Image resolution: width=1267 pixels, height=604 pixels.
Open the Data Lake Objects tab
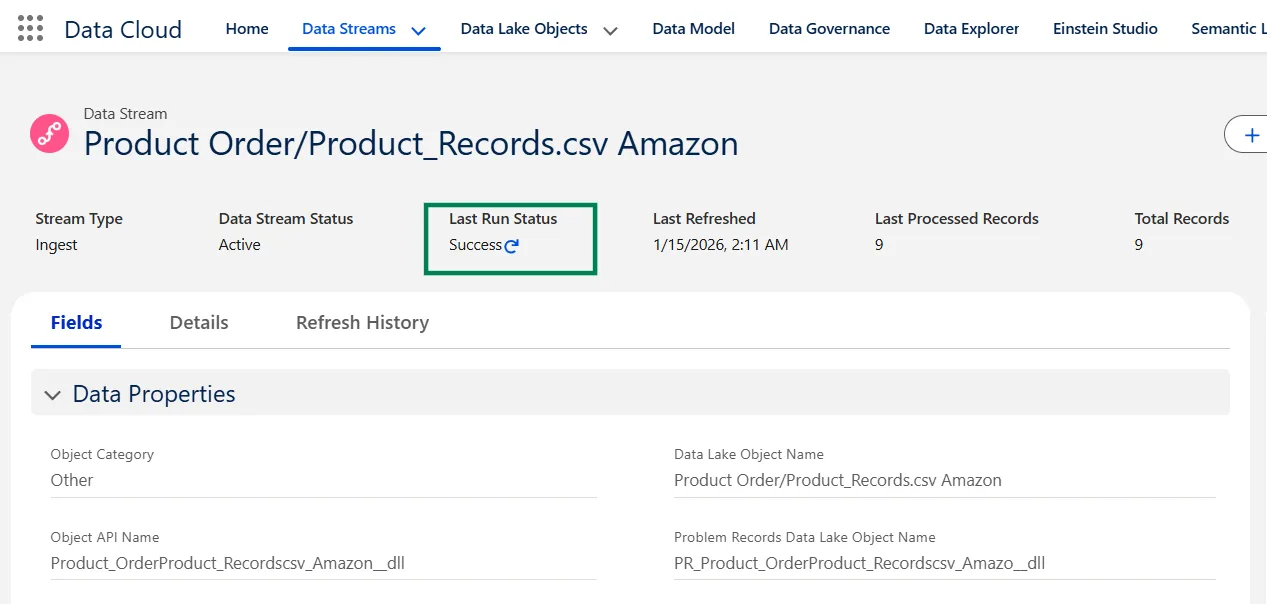(x=524, y=29)
